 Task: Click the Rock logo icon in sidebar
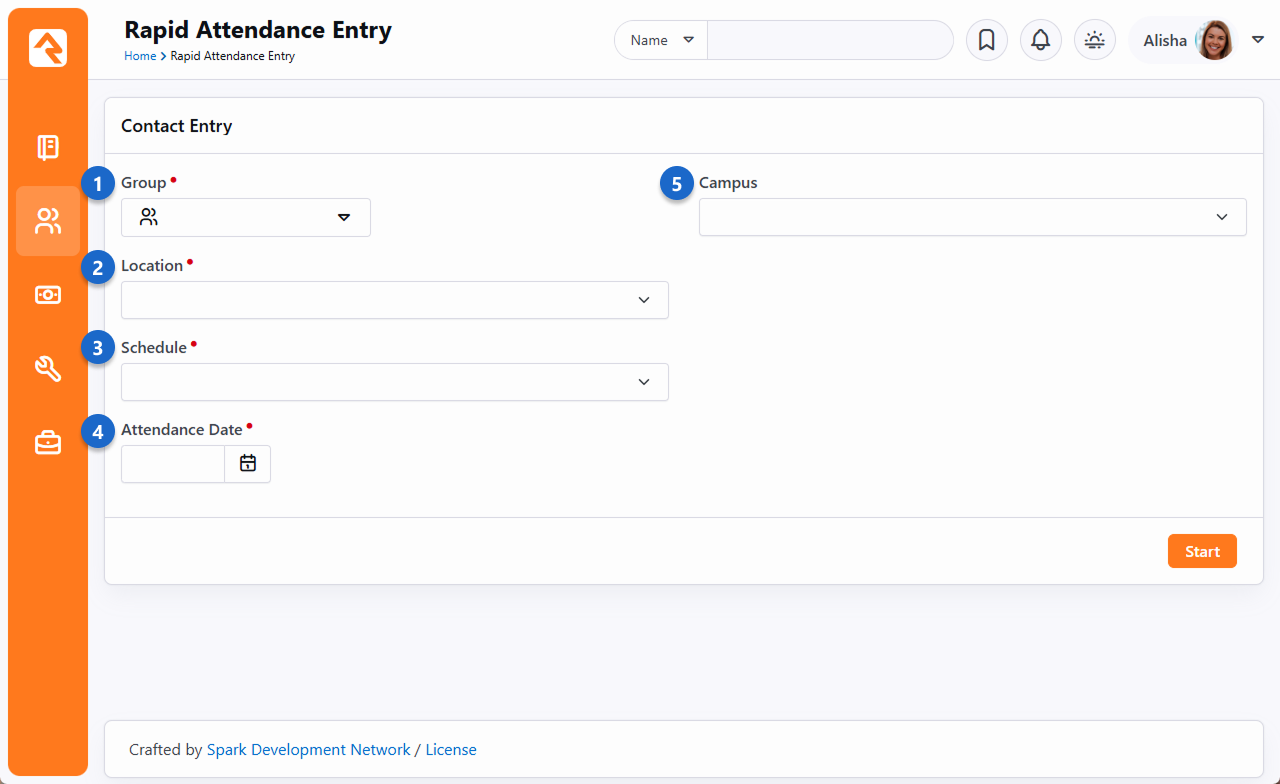tap(48, 48)
